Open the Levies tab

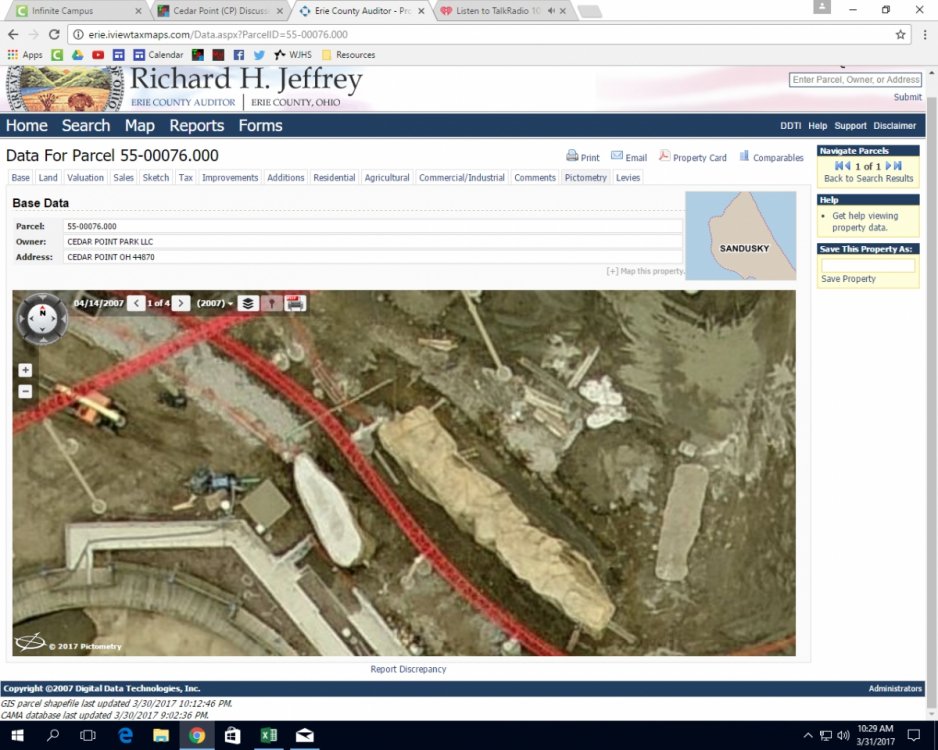(628, 178)
